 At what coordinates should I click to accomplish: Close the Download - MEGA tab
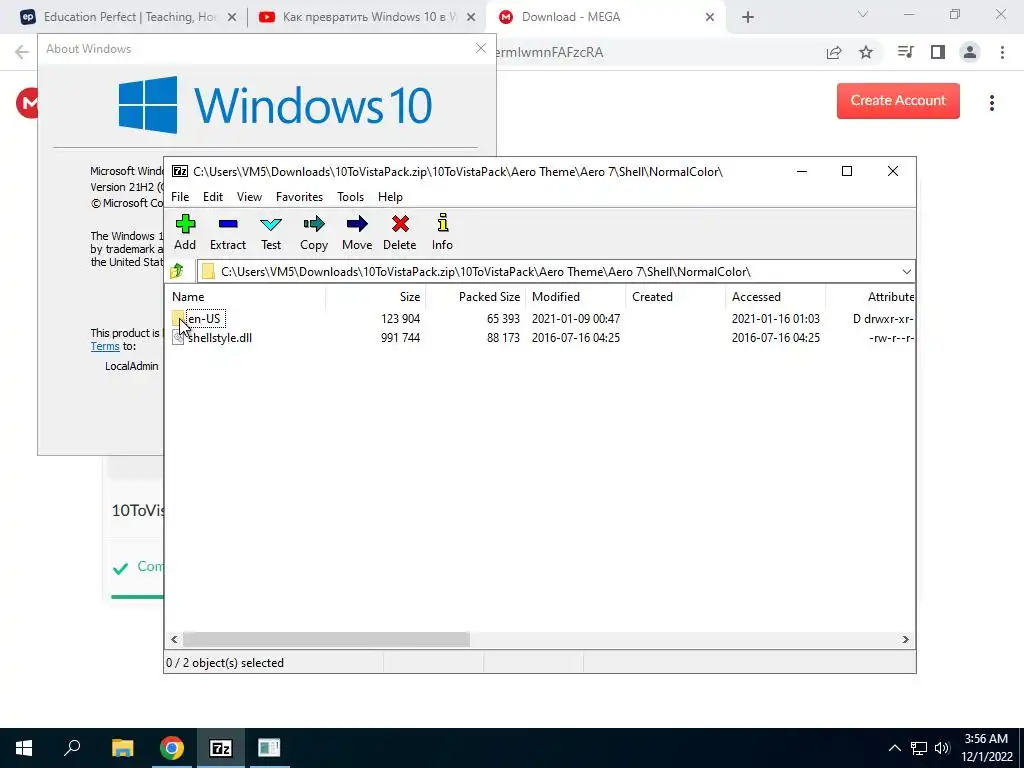point(710,18)
